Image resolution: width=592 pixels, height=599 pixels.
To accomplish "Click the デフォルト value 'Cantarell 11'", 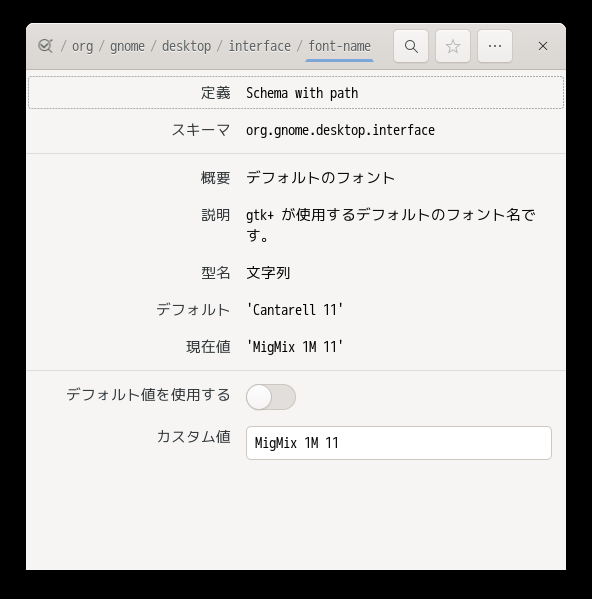I will click(294, 310).
